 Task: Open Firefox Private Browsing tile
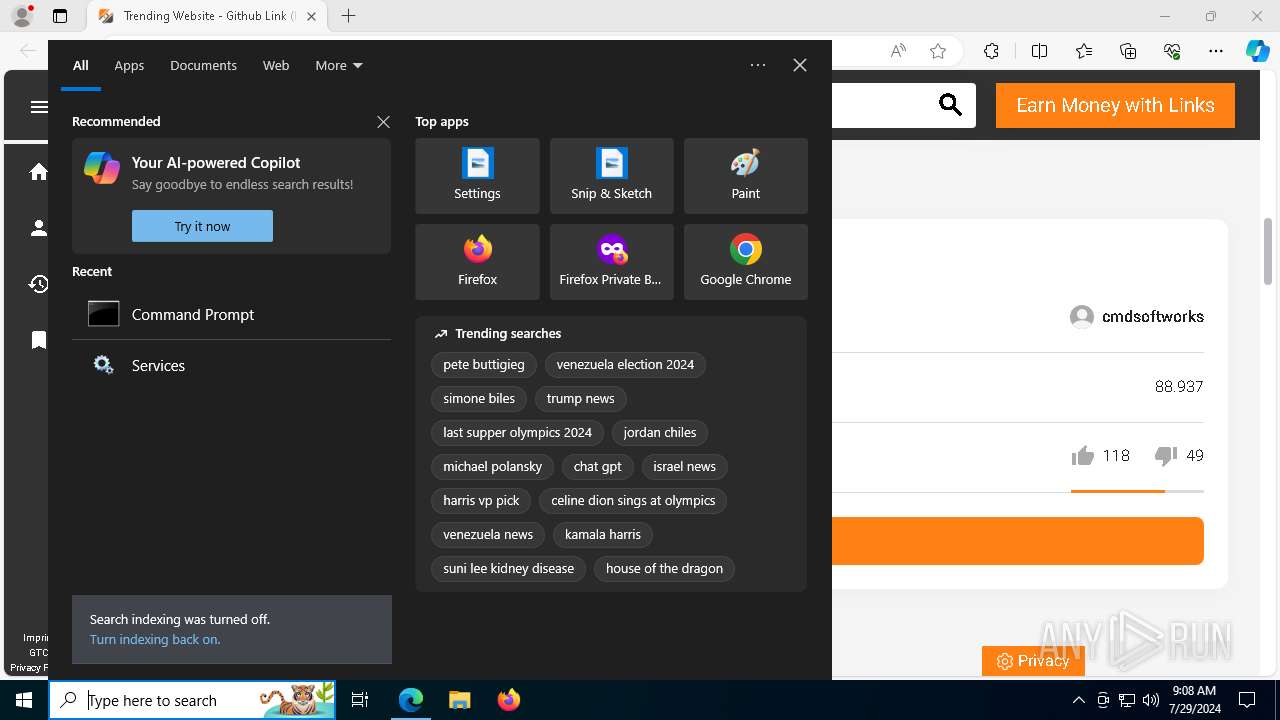(x=611, y=262)
